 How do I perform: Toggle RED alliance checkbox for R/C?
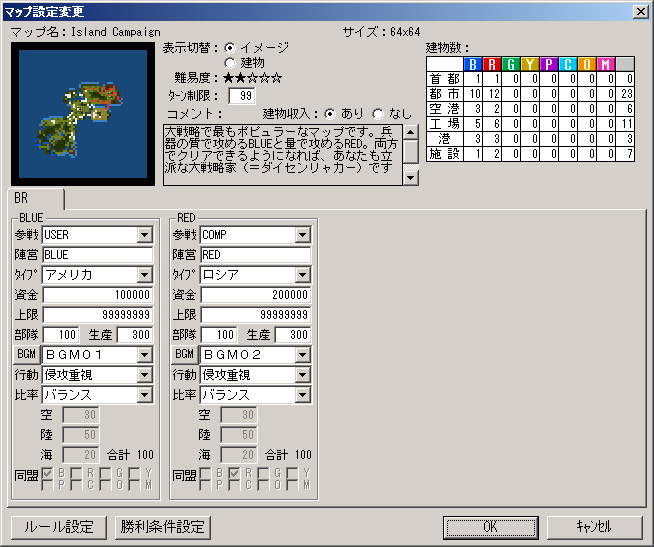click(x=234, y=479)
